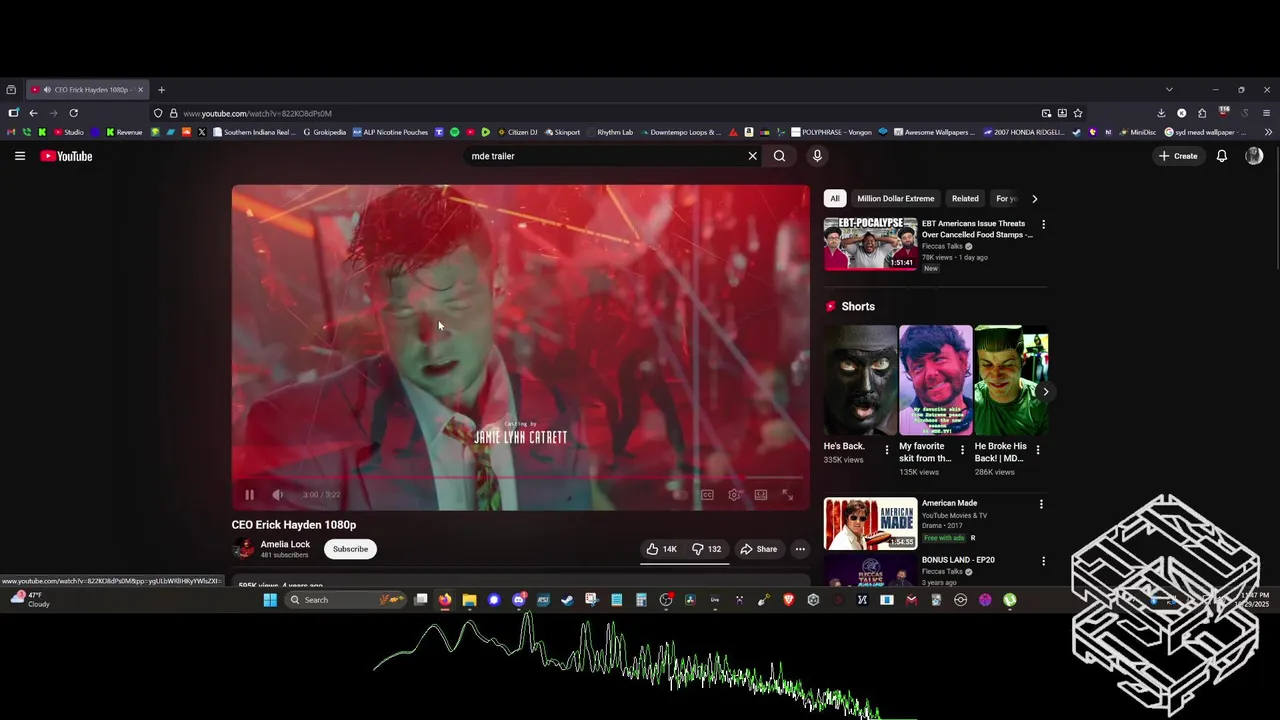Open the EBT-Pocalypse video thumbnail
1280x720 pixels.
(x=870, y=244)
